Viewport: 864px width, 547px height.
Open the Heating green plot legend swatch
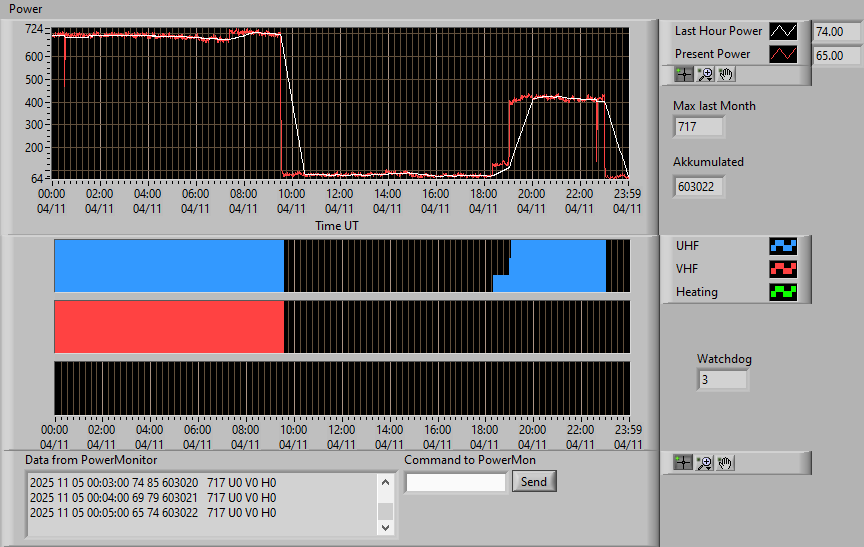pyautogui.click(x=783, y=292)
